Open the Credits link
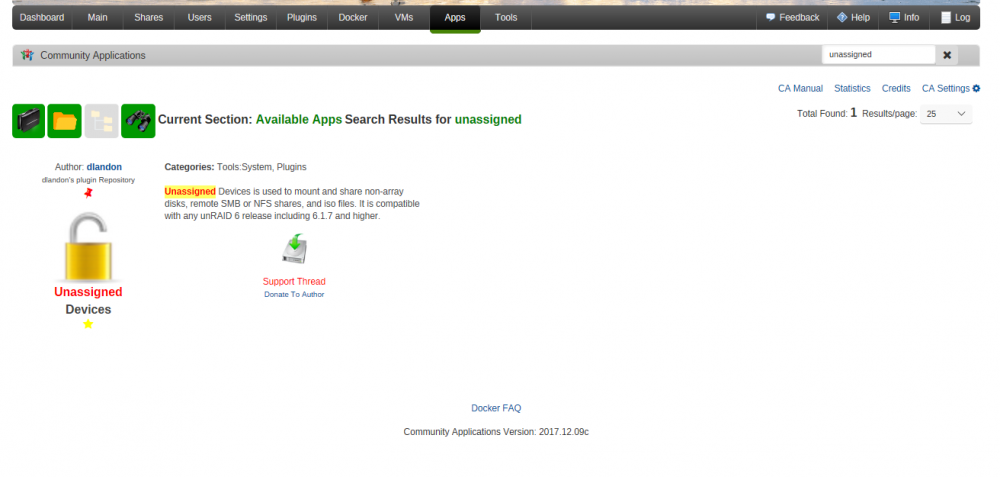Image resolution: width=1000 pixels, height=477 pixels. coord(896,89)
